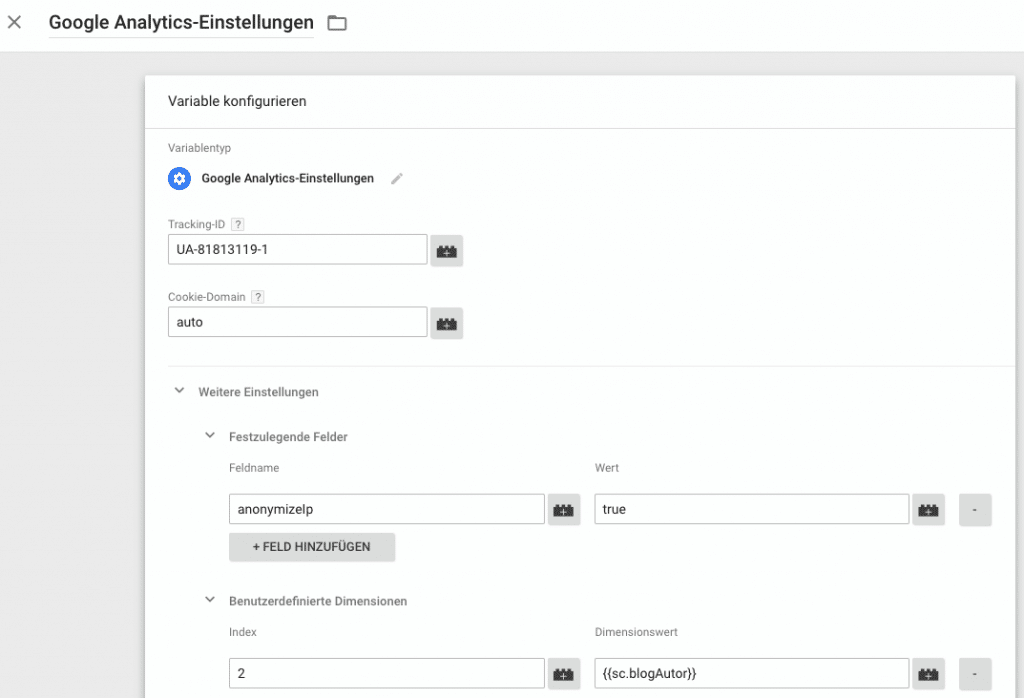The image size is (1024, 698).
Task: Click the Cookie-Domain input field
Action: (297, 322)
